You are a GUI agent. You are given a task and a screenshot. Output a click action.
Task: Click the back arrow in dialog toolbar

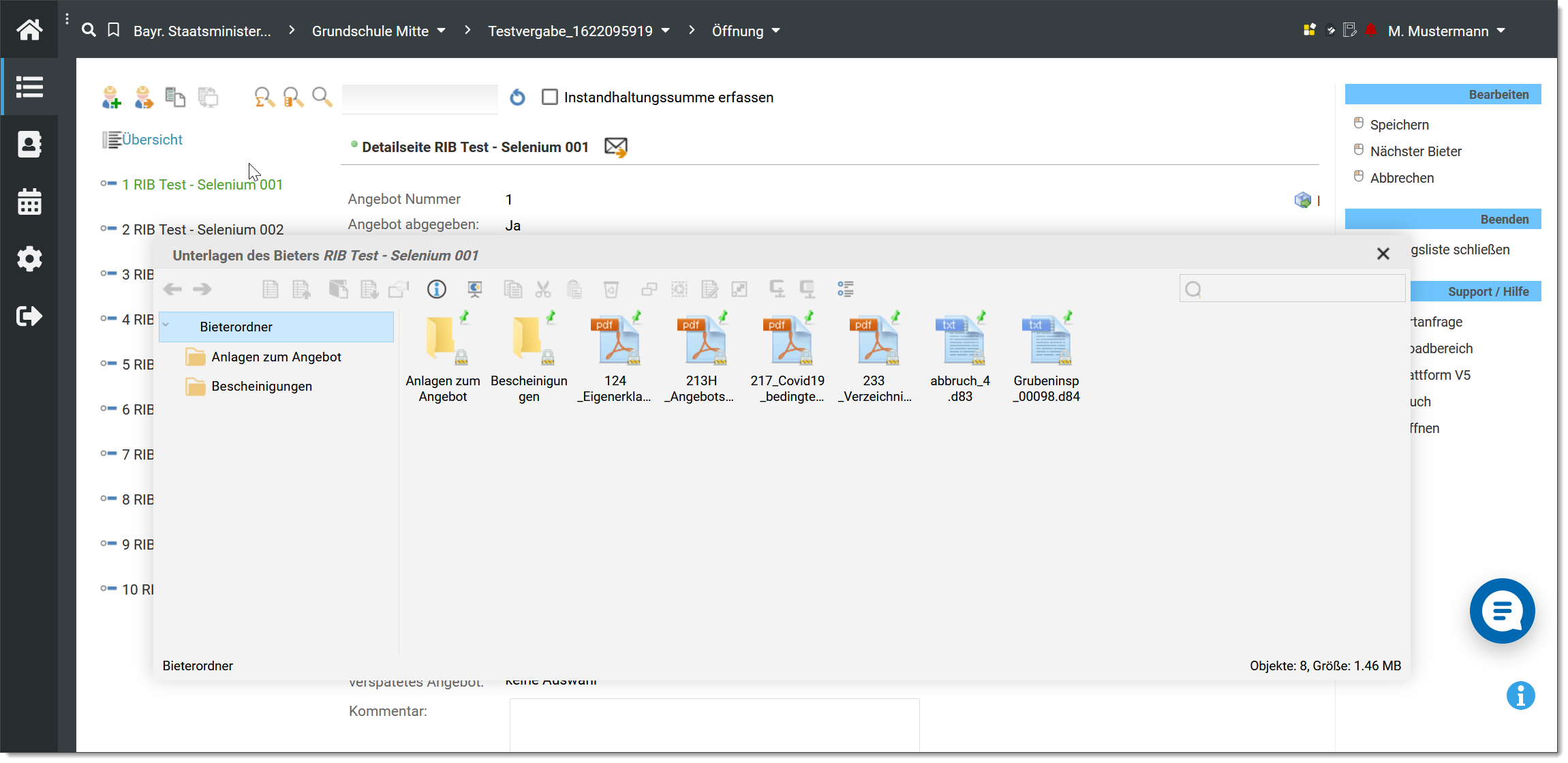(x=173, y=289)
